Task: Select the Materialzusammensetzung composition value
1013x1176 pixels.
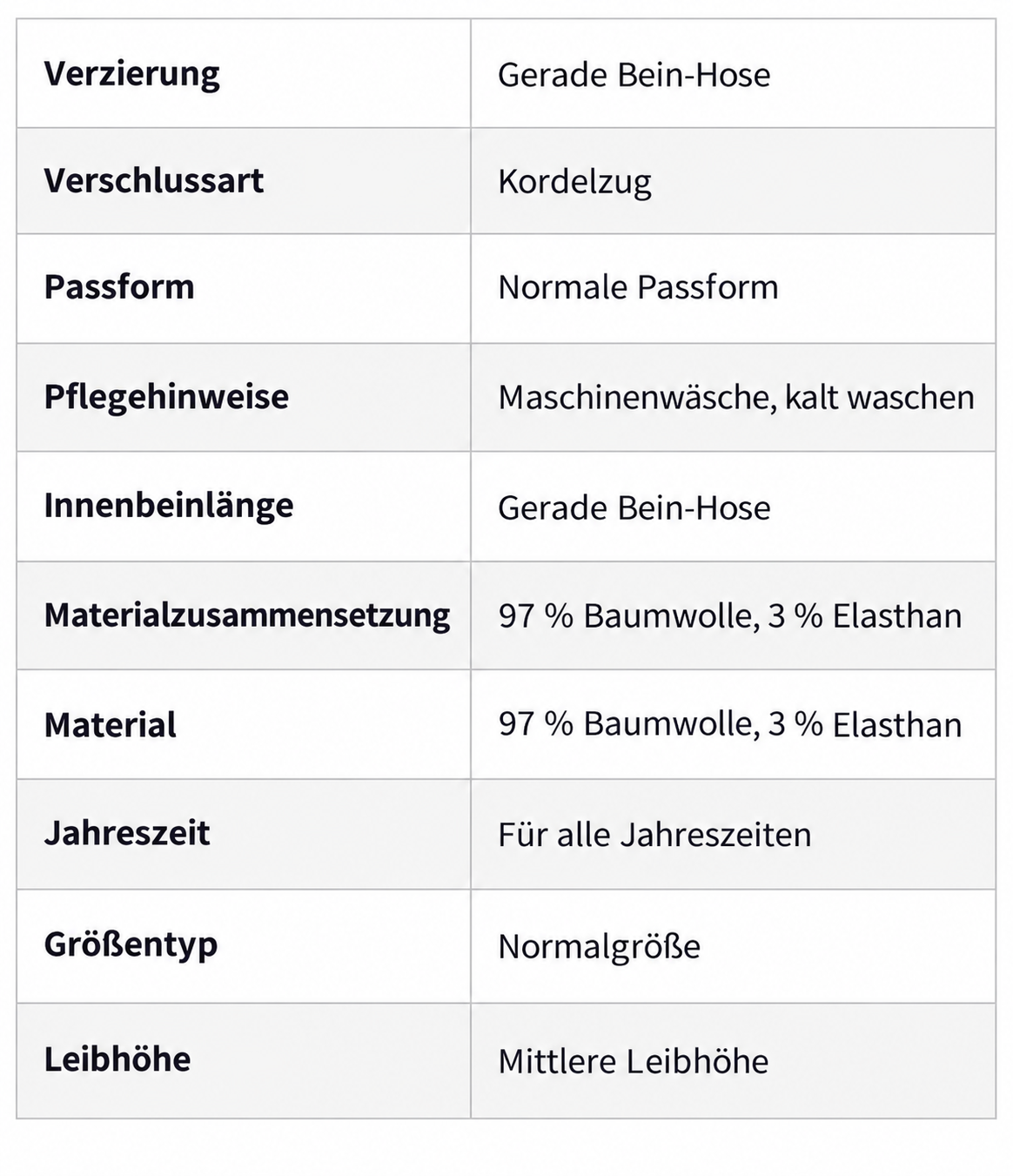Action: click(730, 616)
